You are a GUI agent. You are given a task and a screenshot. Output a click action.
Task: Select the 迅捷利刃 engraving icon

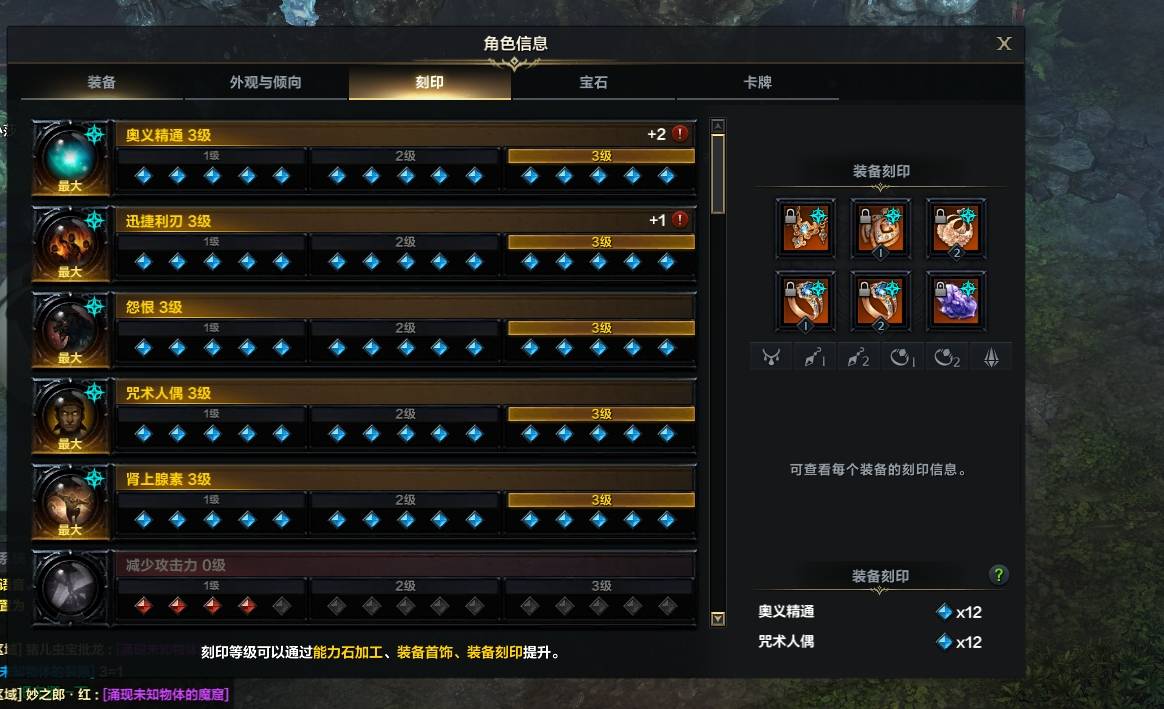[71, 244]
